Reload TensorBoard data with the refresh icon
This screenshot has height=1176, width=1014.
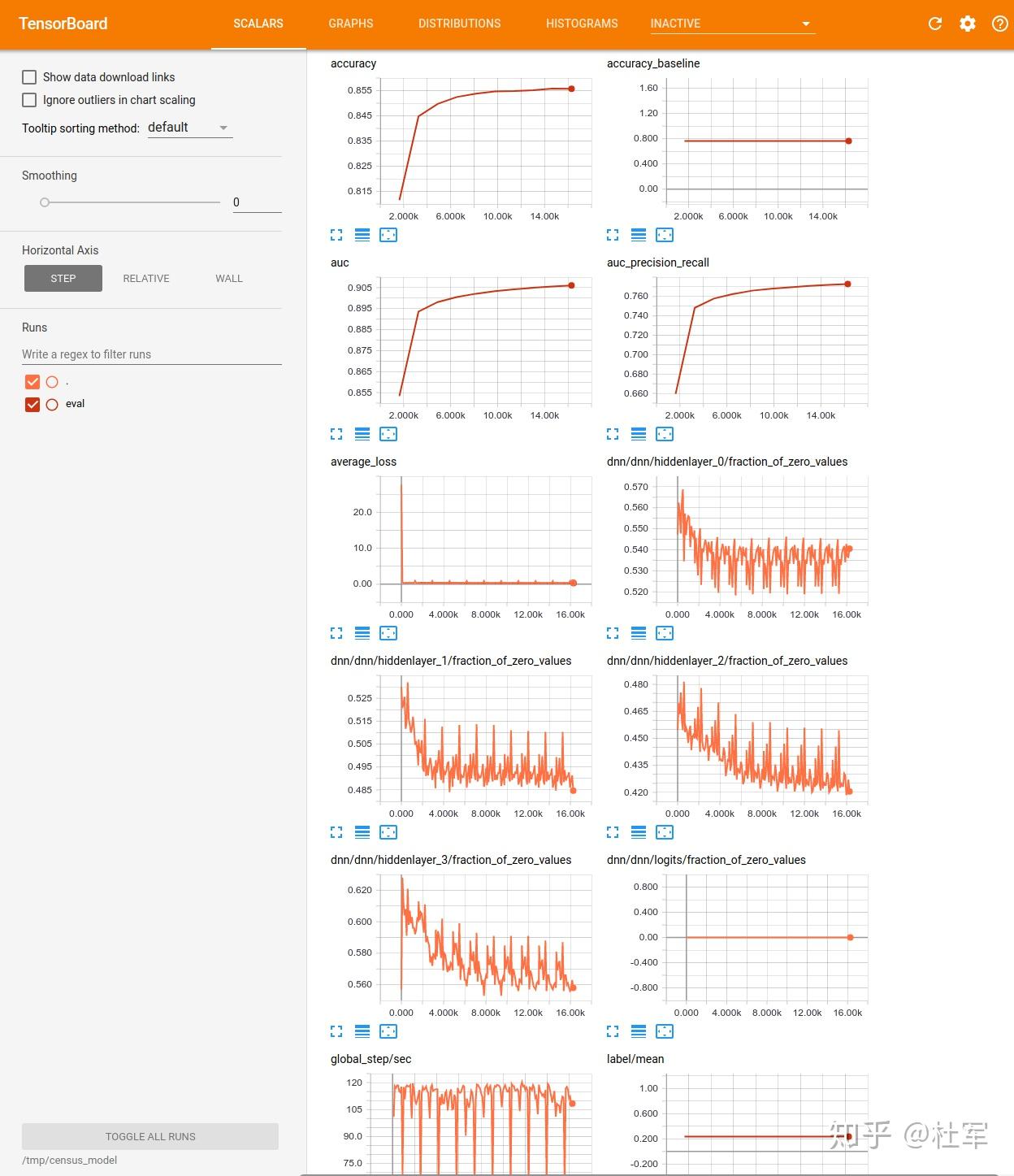[935, 24]
